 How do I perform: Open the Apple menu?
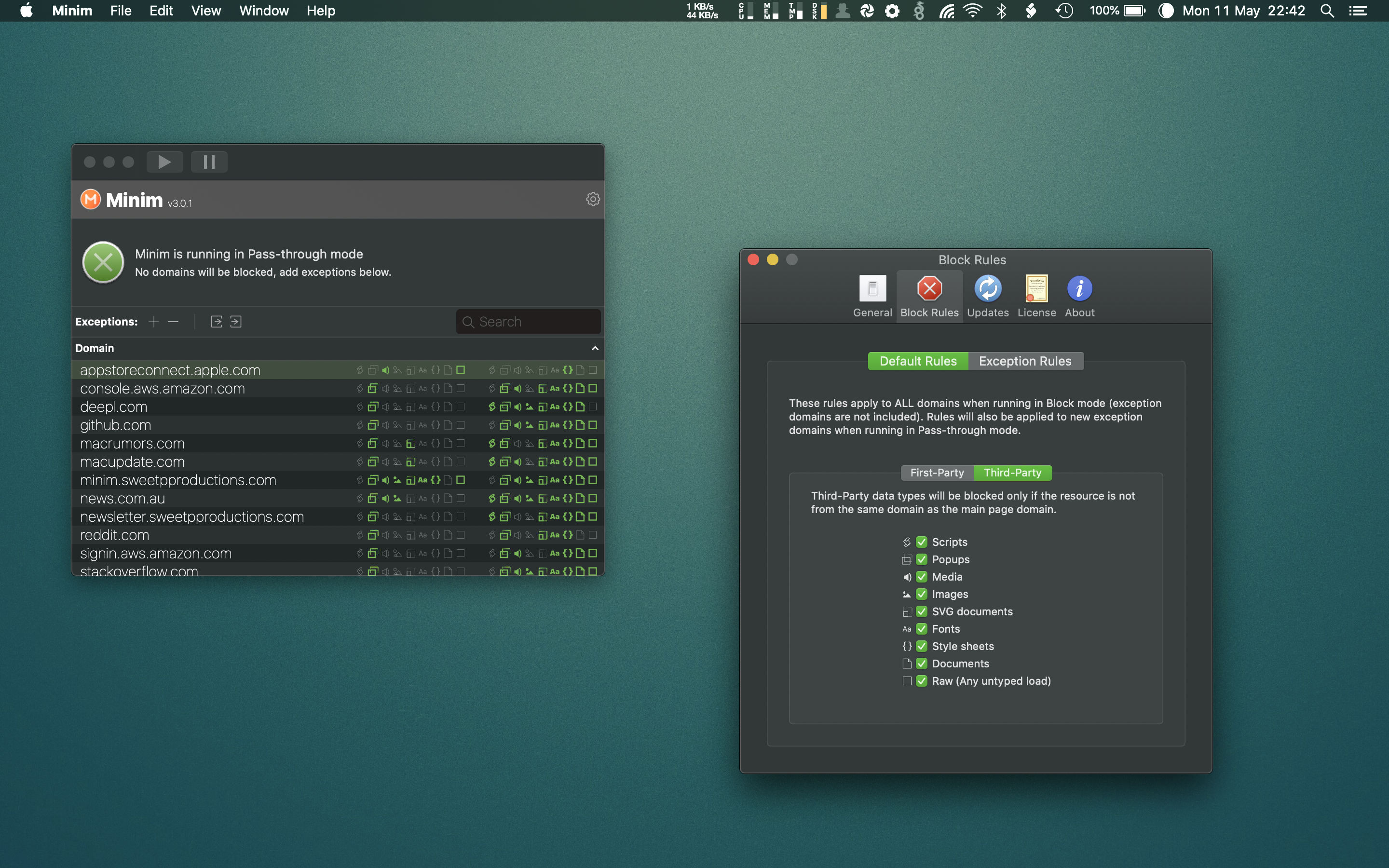(27, 10)
